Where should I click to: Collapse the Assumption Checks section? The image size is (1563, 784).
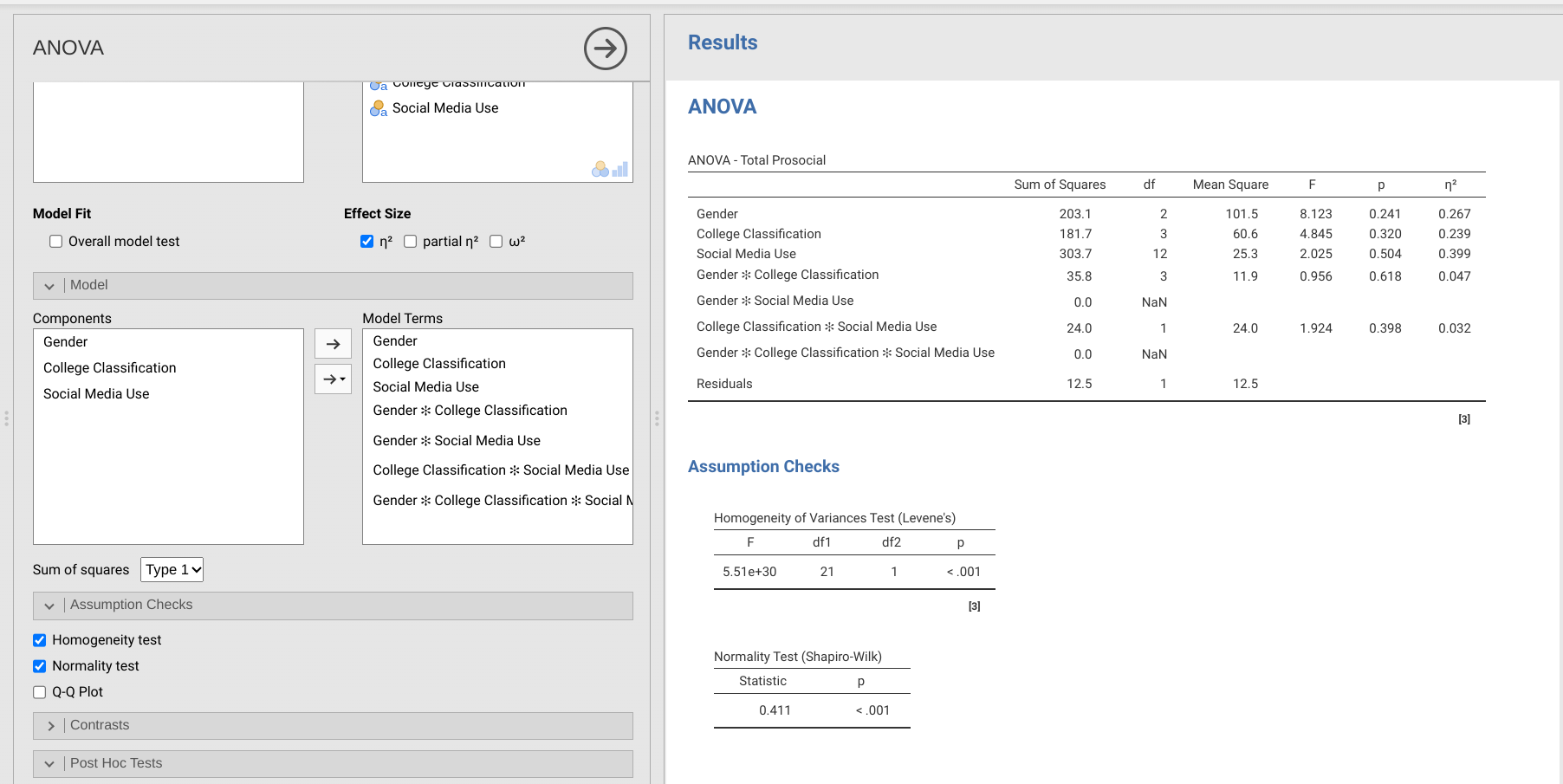pos(333,606)
